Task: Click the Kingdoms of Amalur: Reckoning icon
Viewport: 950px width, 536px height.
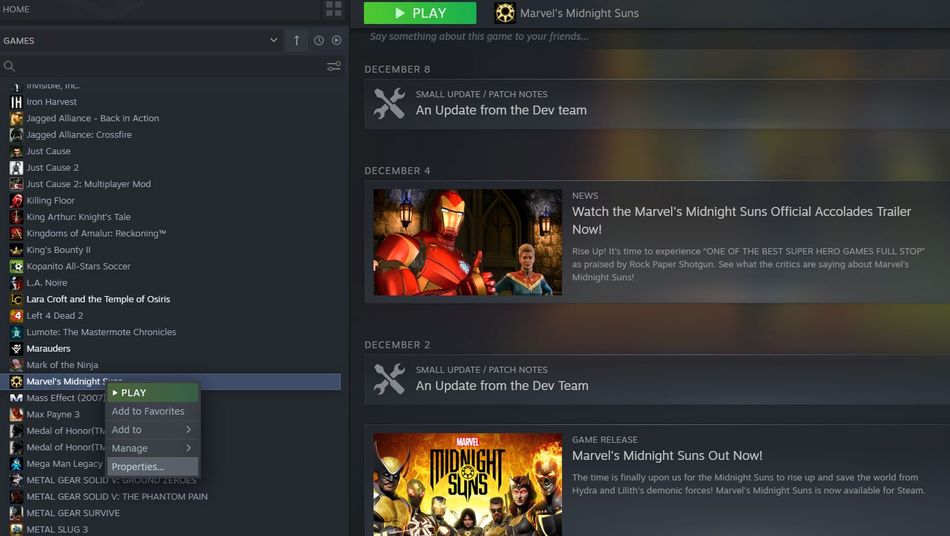Action: 16,233
